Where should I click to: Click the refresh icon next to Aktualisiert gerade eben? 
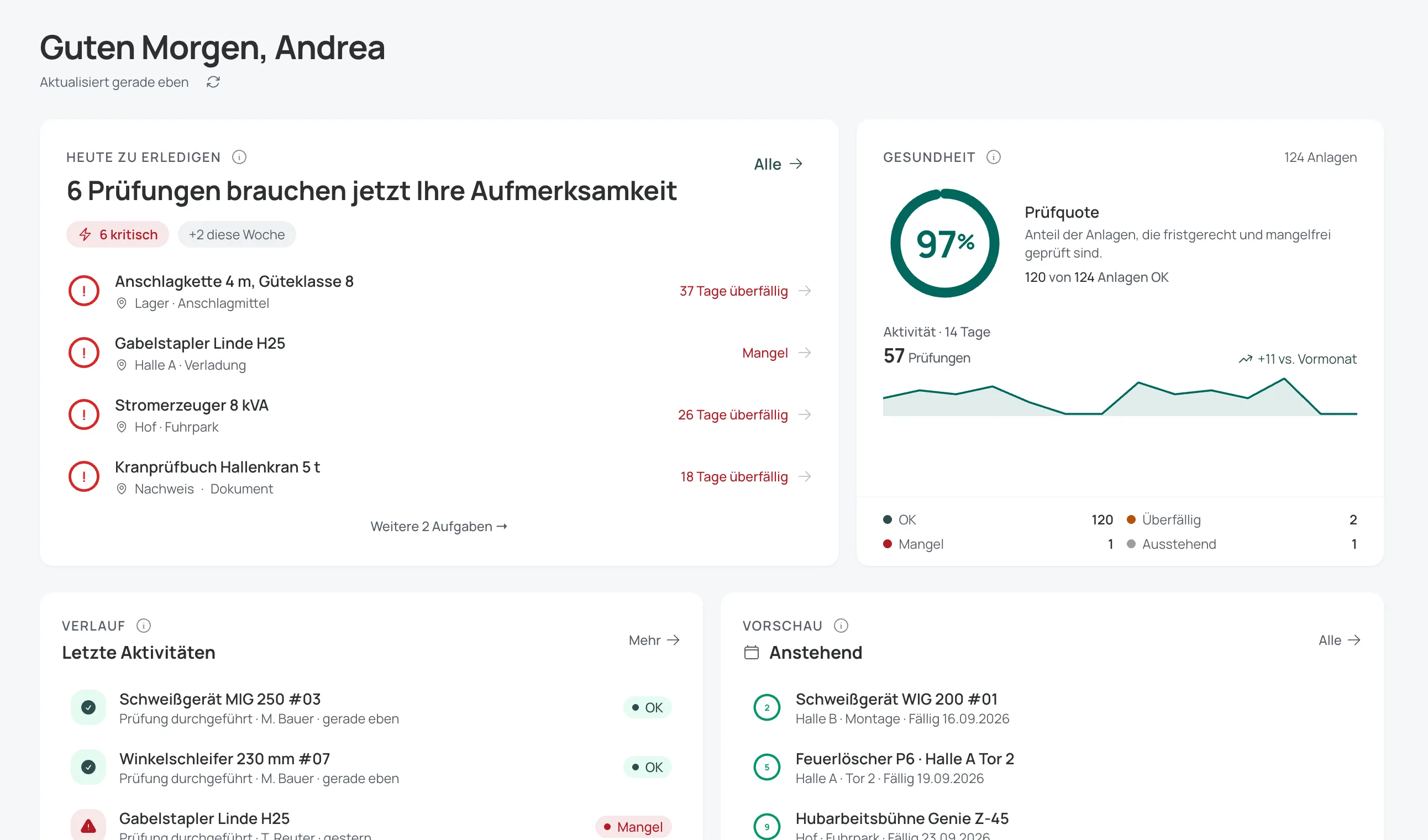213,82
